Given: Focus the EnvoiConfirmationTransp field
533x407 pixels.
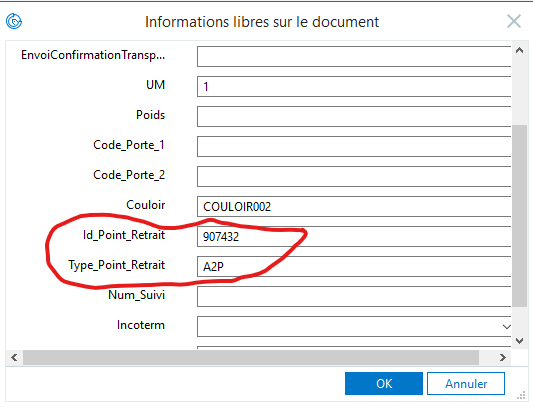Looking at the screenshot, I should pos(354,56).
